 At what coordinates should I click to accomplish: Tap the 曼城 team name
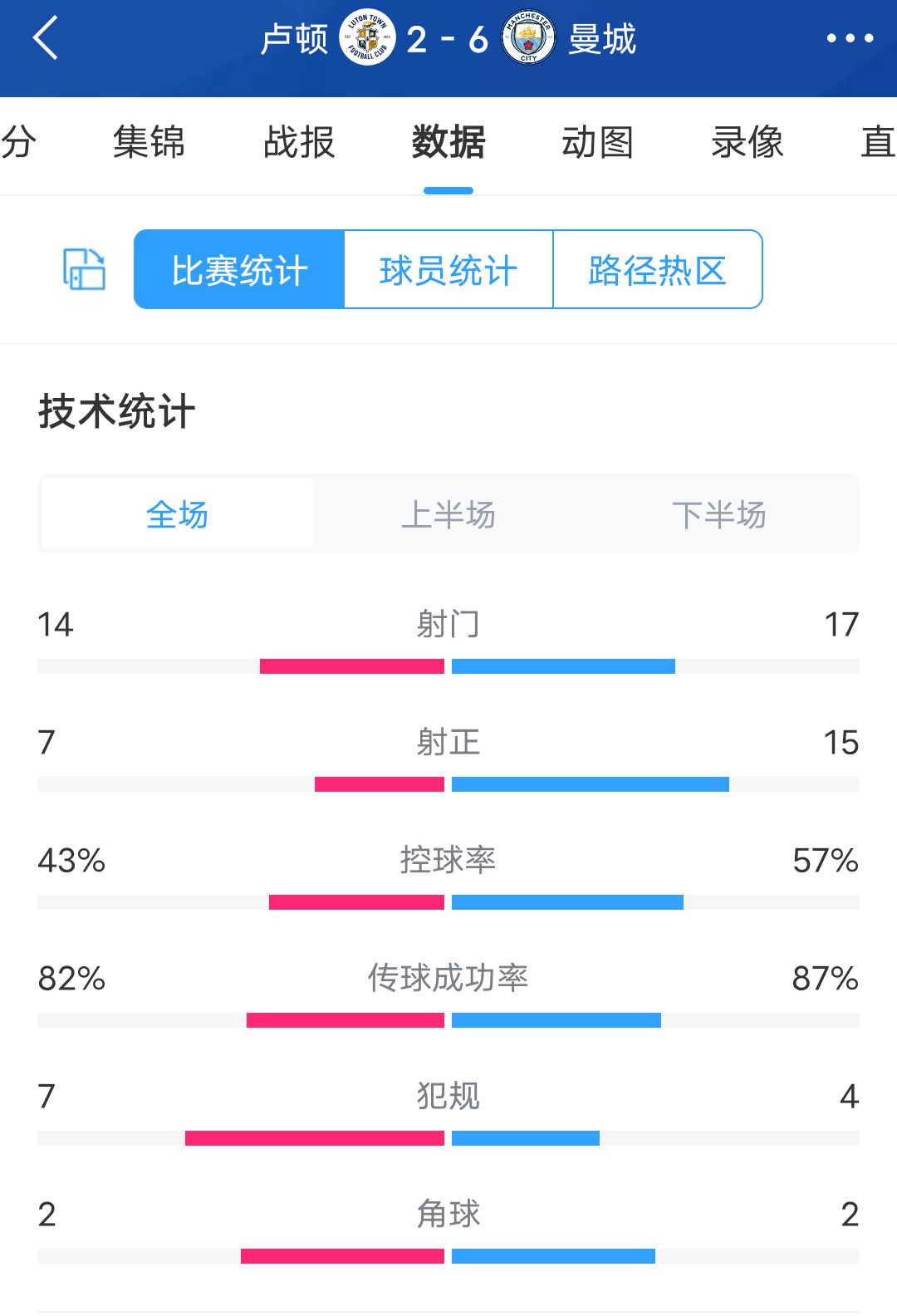pos(602,39)
